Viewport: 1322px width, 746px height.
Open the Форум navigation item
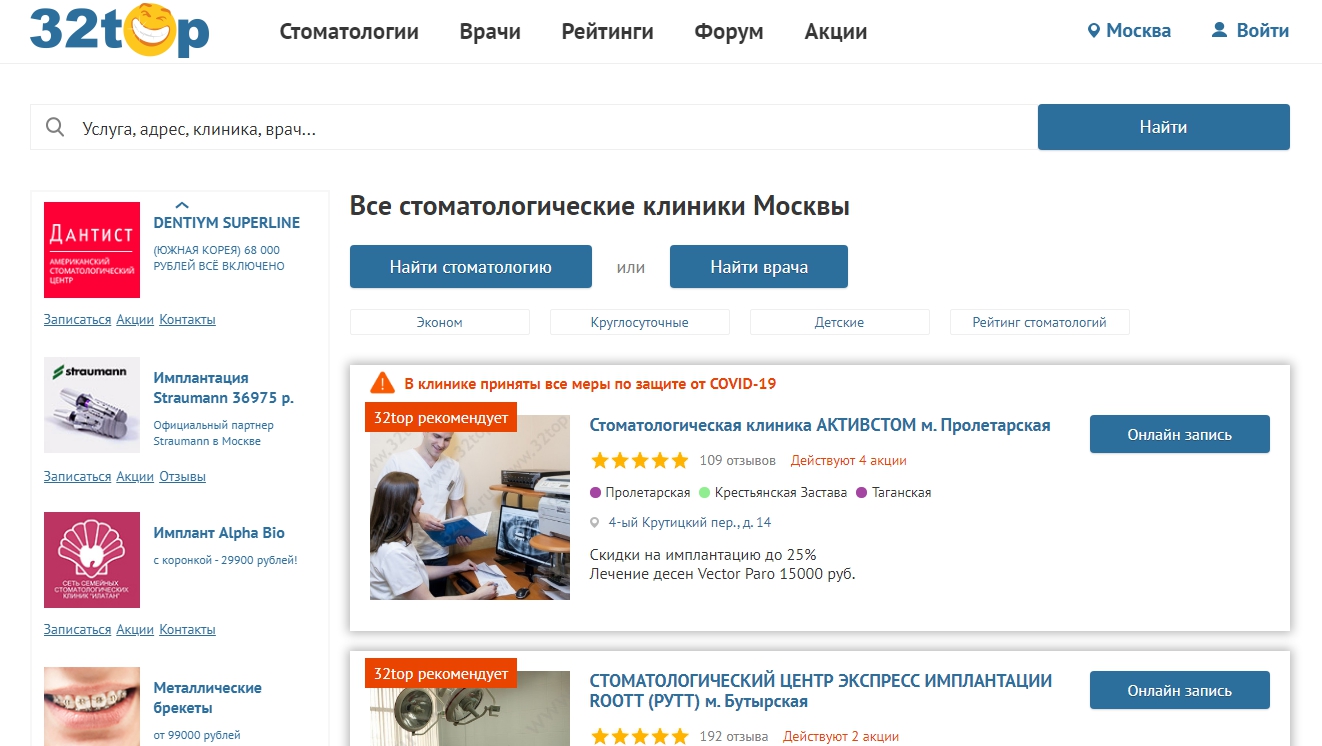[x=729, y=32]
